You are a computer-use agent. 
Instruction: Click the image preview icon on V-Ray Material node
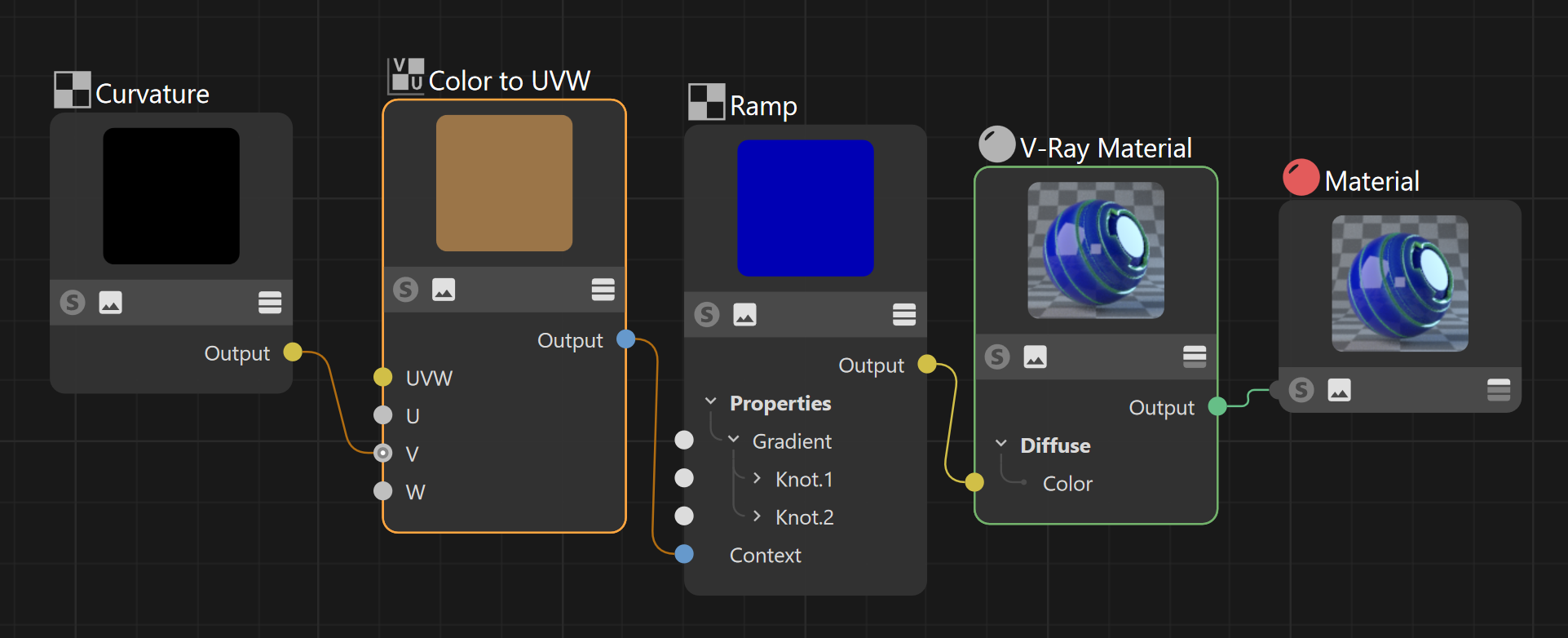(x=1035, y=357)
